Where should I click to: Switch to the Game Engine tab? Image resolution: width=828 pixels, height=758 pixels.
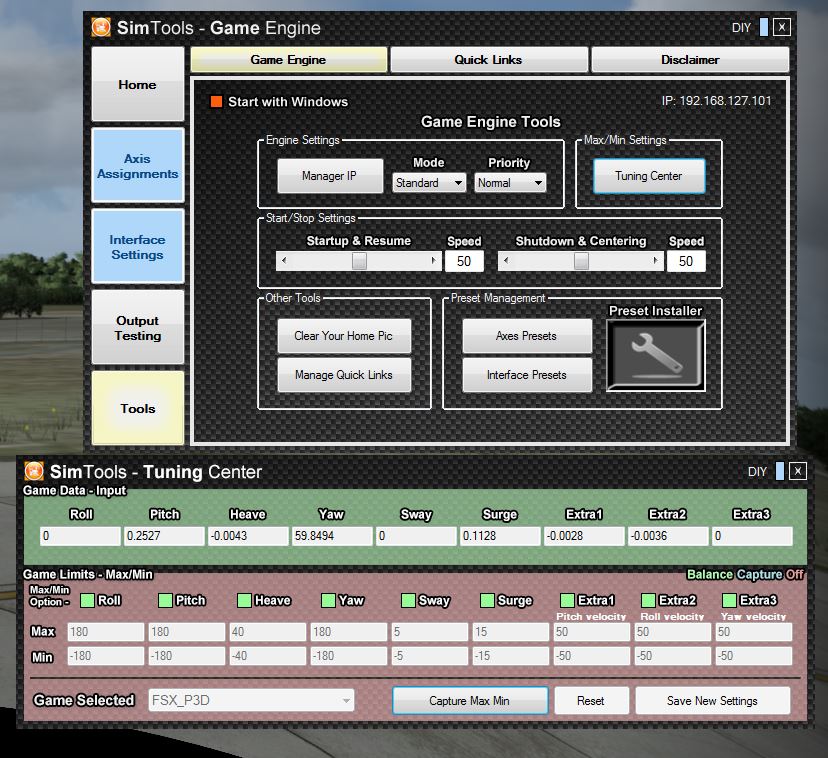[x=288, y=60]
